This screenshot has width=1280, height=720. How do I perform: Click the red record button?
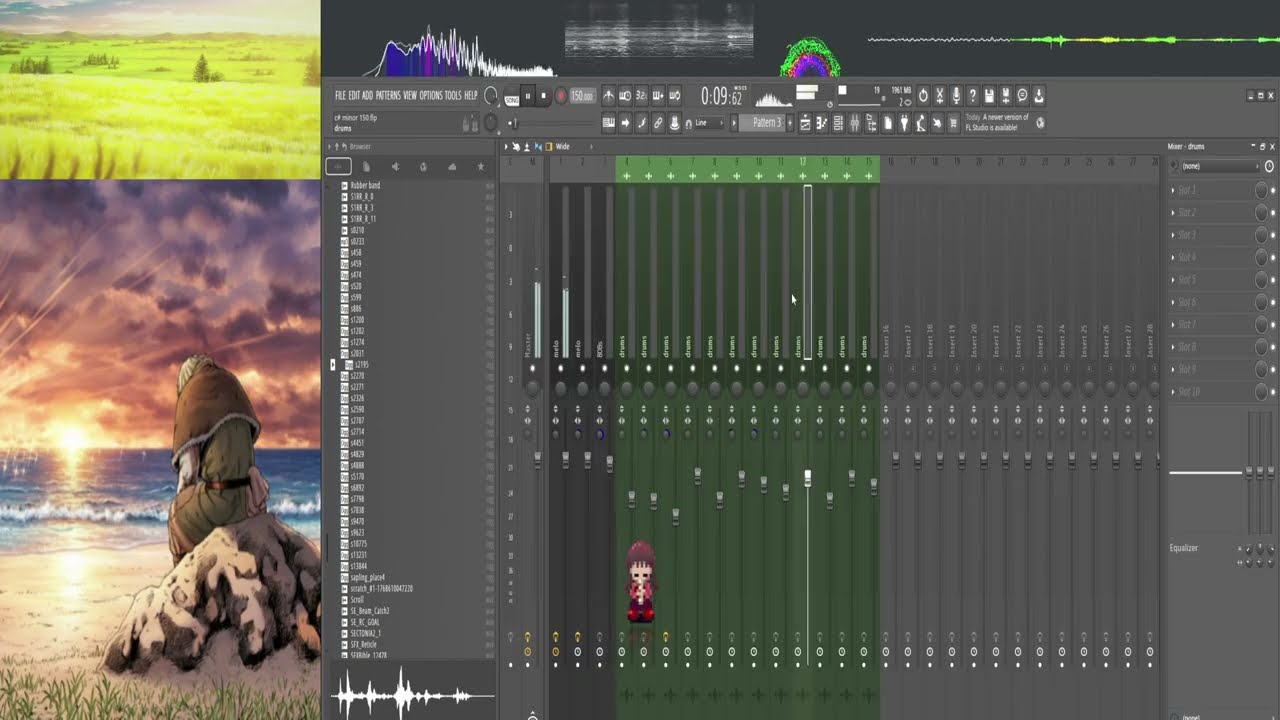561,96
